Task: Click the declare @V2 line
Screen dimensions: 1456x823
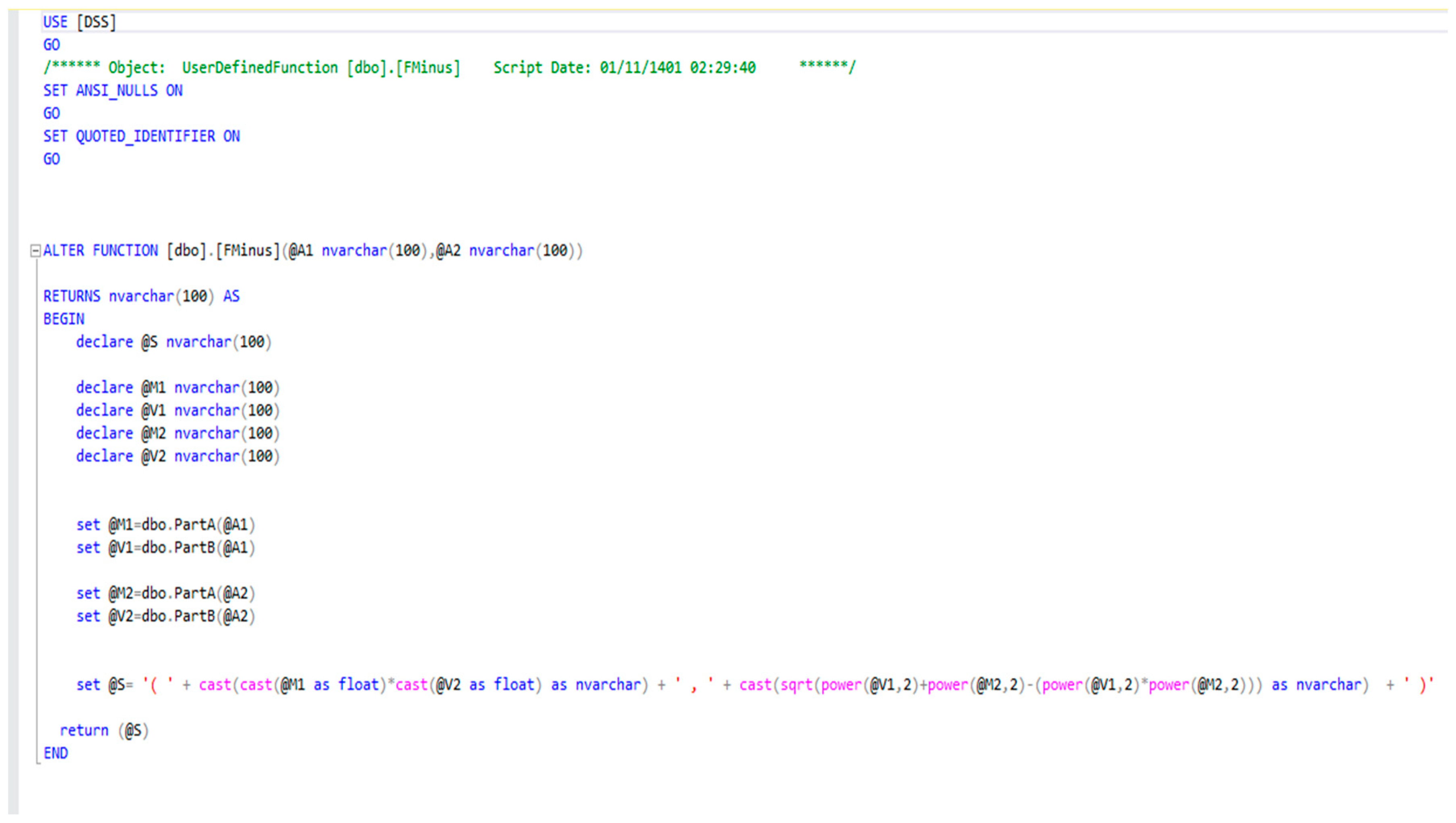Action: [x=178, y=456]
